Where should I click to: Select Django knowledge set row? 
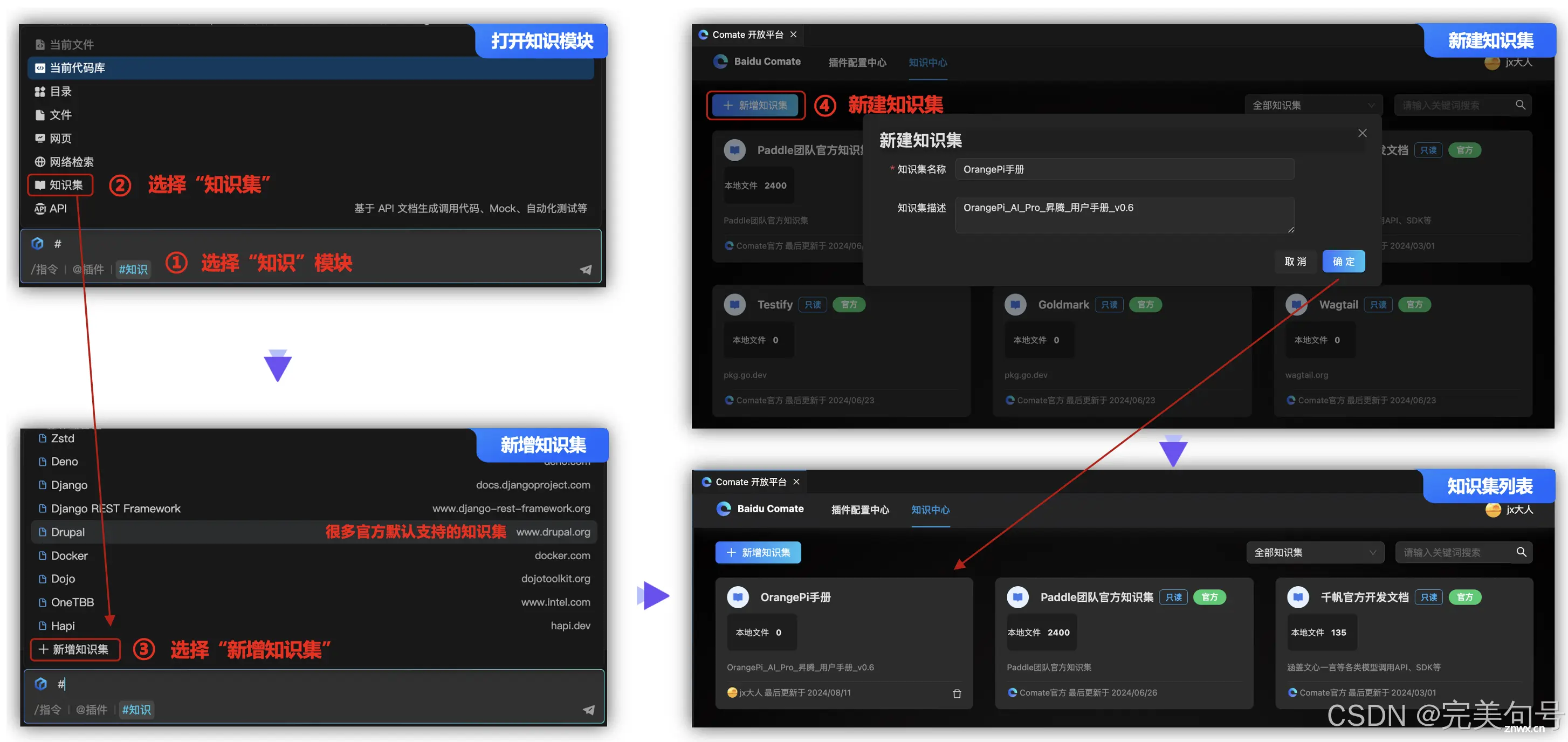tap(313, 485)
